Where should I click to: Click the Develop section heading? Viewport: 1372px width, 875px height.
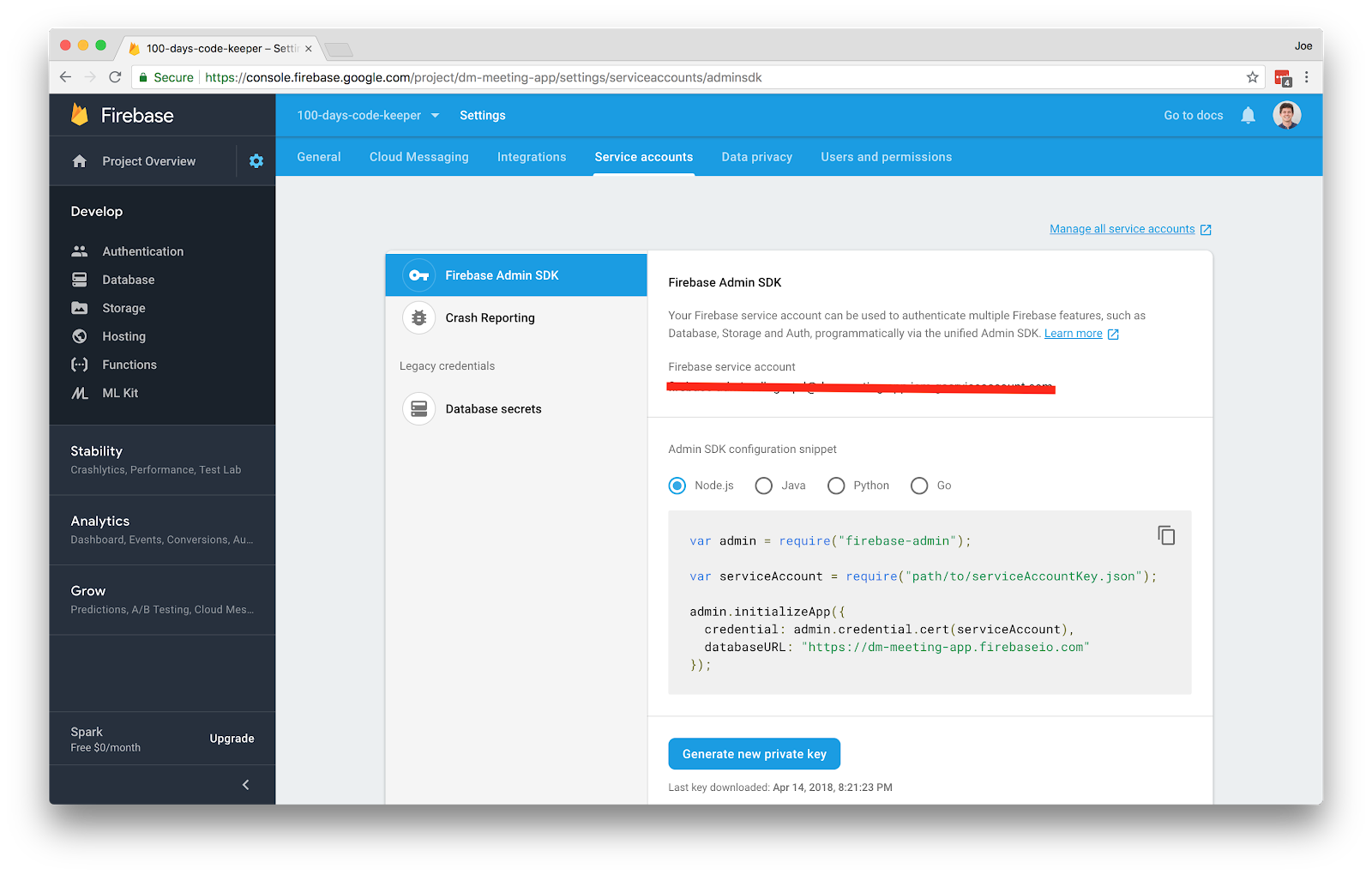[97, 212]
